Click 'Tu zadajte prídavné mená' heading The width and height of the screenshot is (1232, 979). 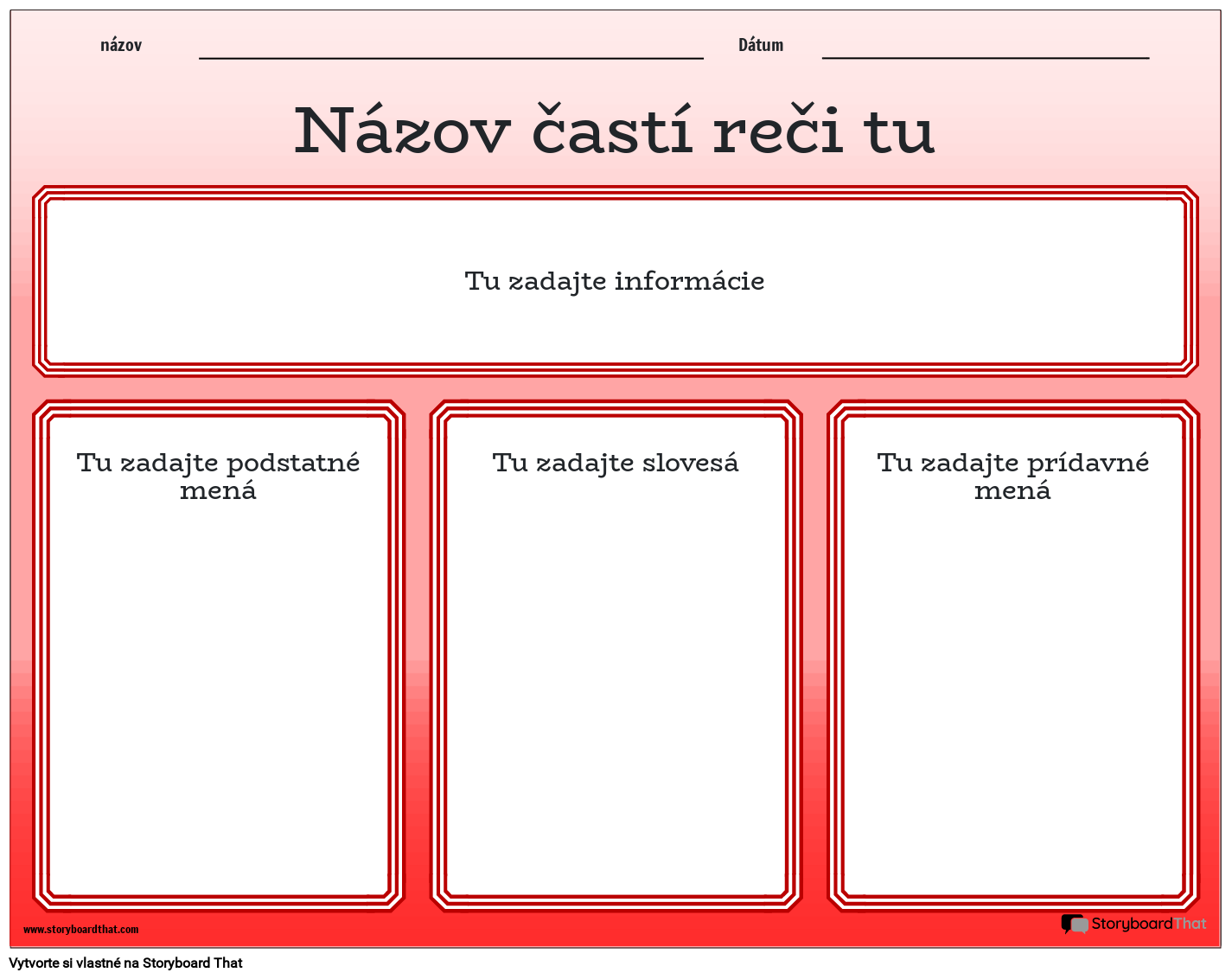pos(1012,477)
